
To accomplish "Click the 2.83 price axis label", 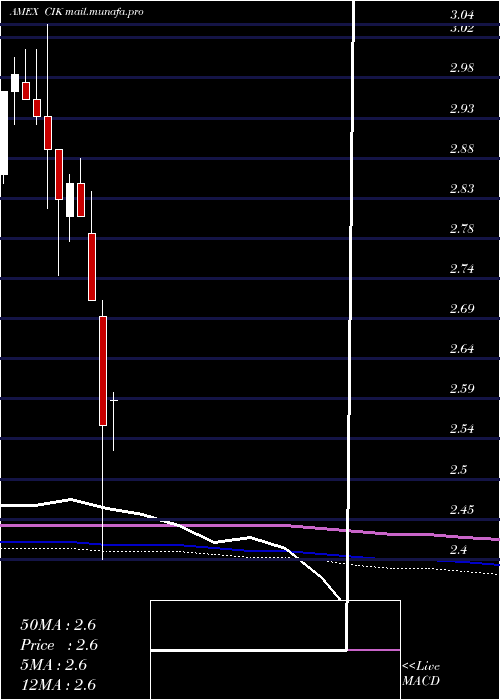I will (462, 188).
